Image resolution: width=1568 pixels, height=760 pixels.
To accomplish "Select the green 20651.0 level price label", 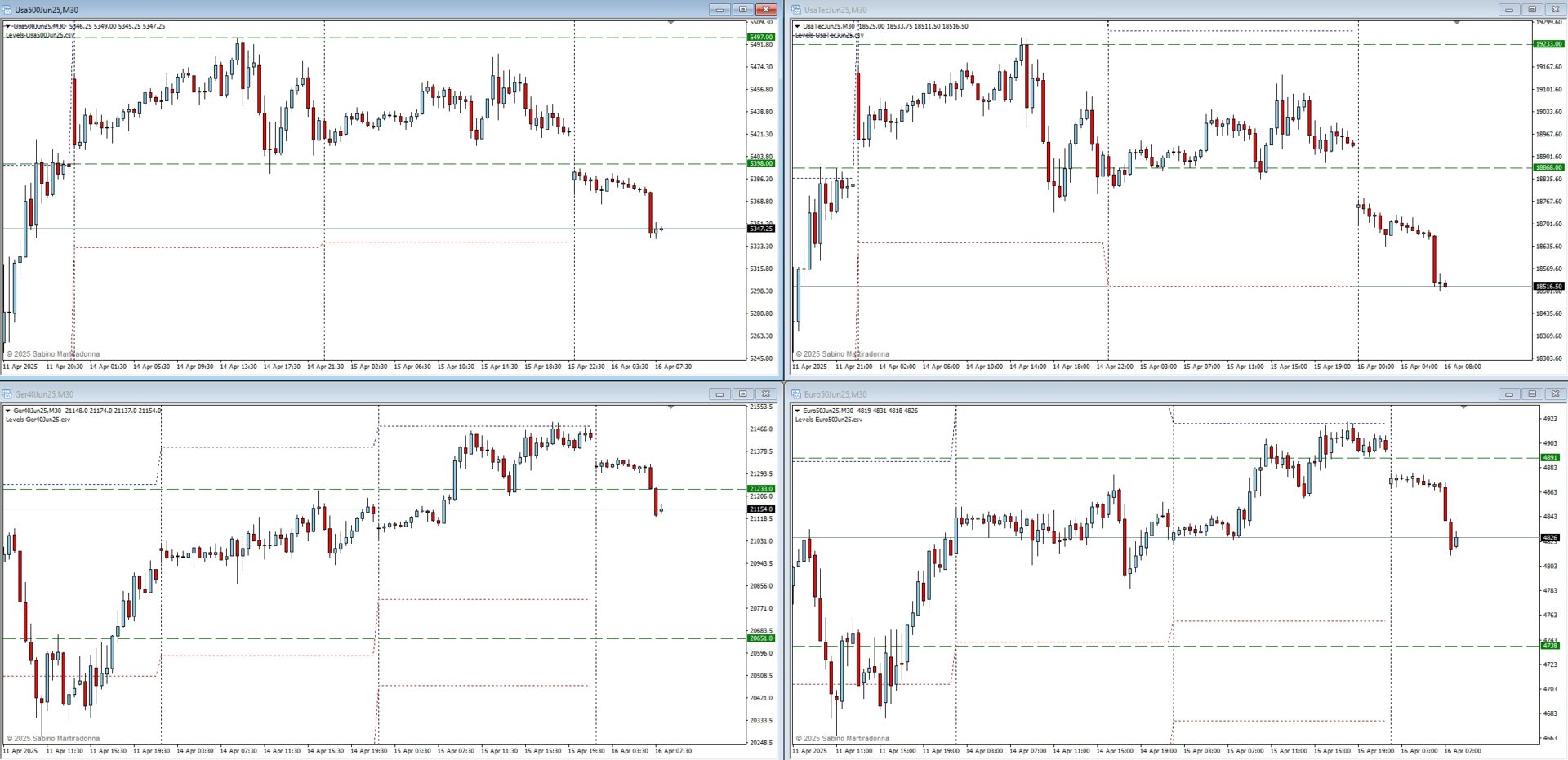I will (761, 638).
